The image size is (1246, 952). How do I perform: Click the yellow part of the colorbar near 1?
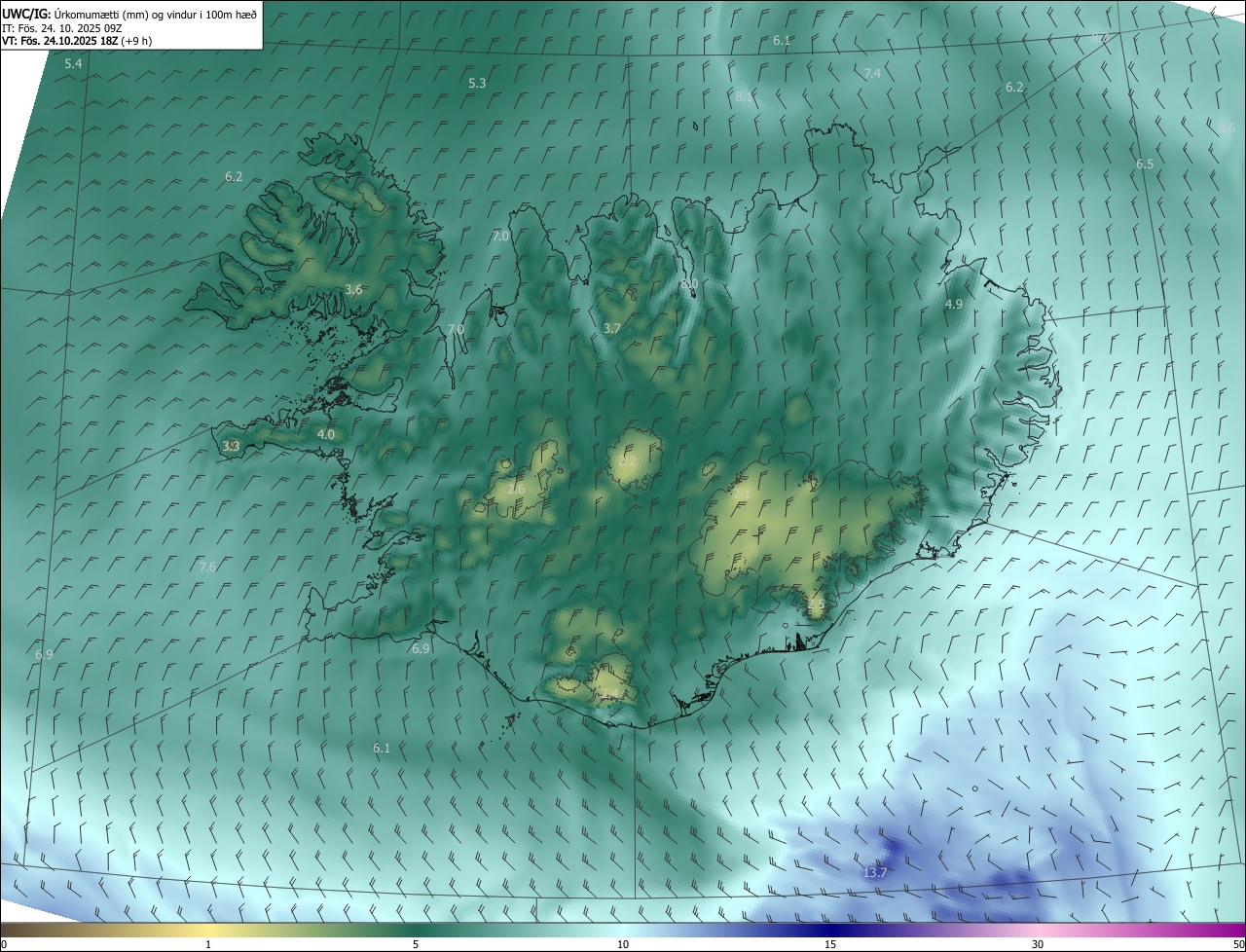(208, 930)
